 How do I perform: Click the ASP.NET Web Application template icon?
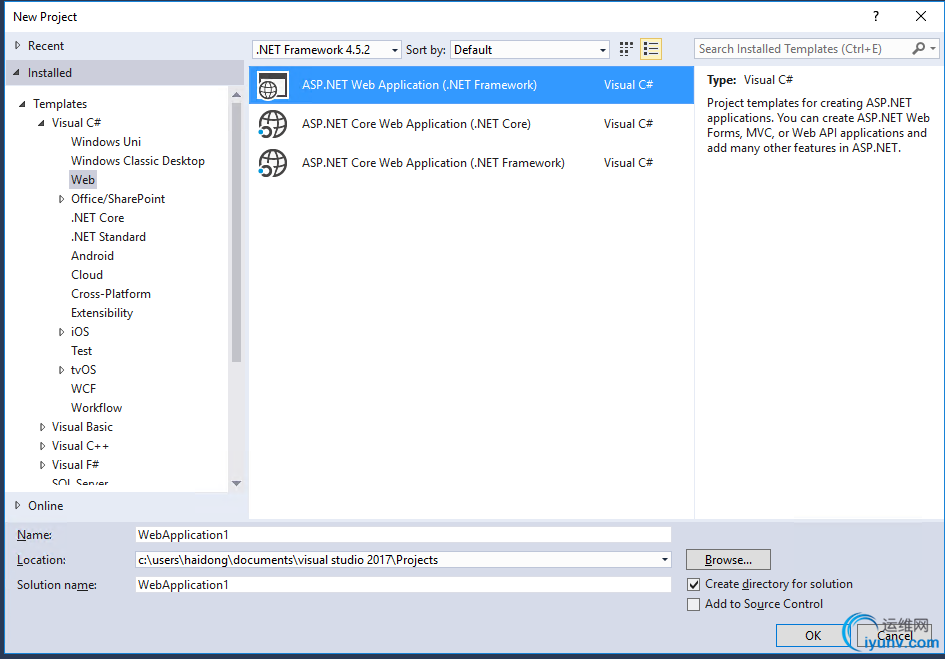tap(272, 85)
